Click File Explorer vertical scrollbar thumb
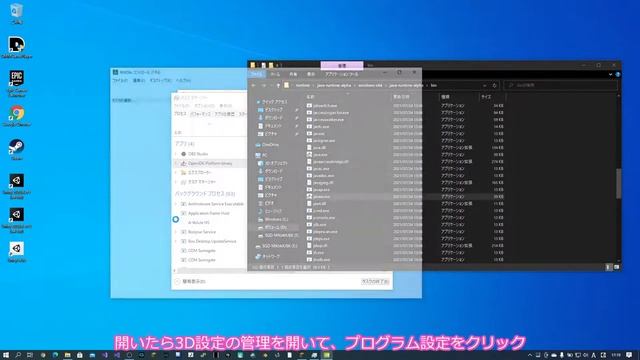Image resolution: width=640 pixels, height=360 pixels. (x=619, y=184)
